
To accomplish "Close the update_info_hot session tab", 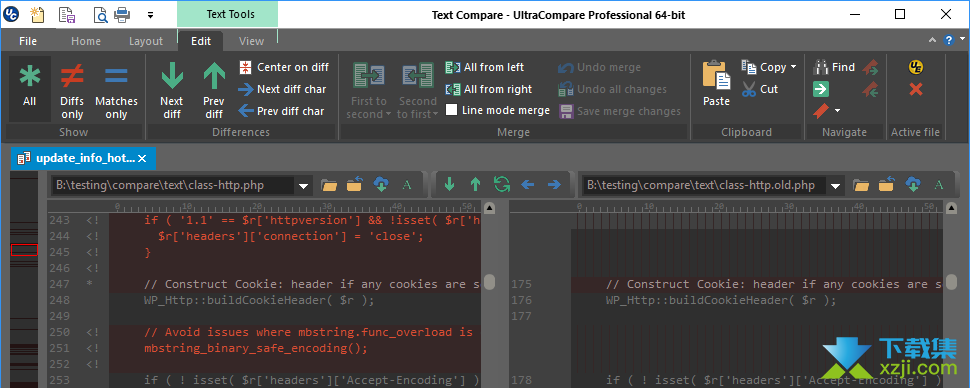I will [x=142, y=158].
